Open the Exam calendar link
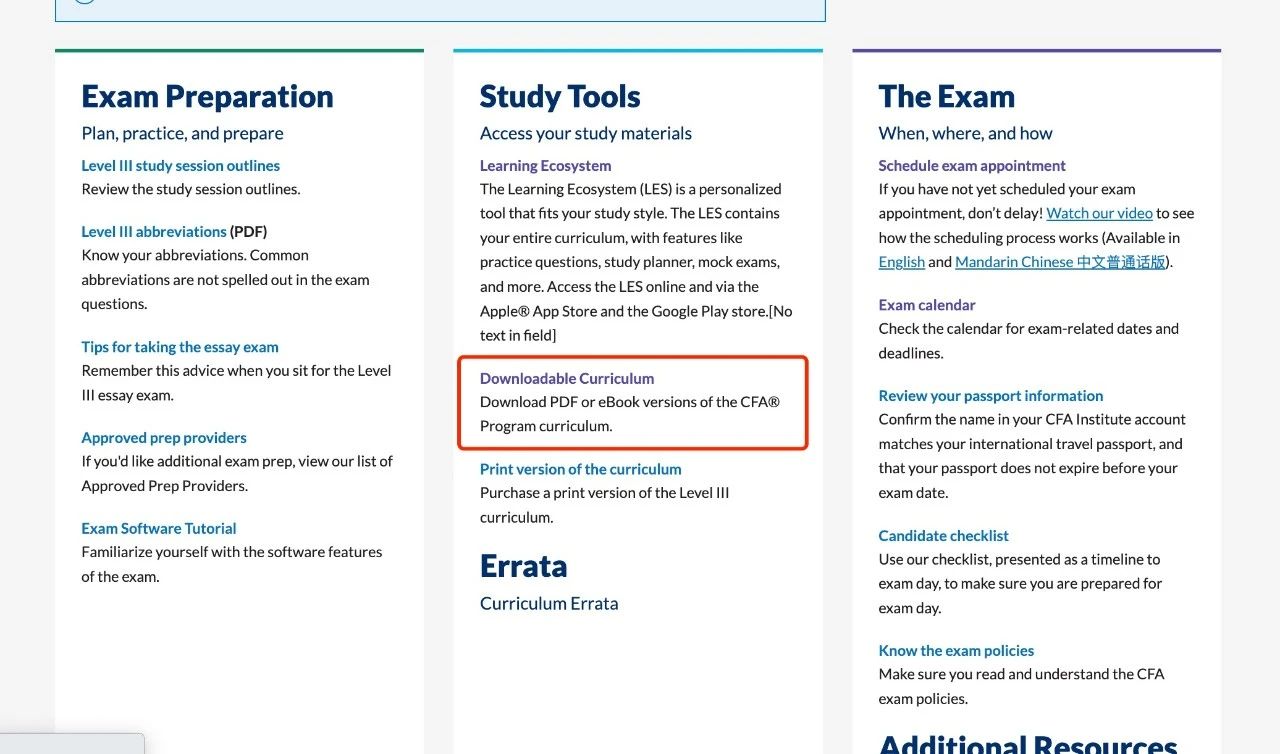This screenshot has height=754, width=1280. point(927,304)
